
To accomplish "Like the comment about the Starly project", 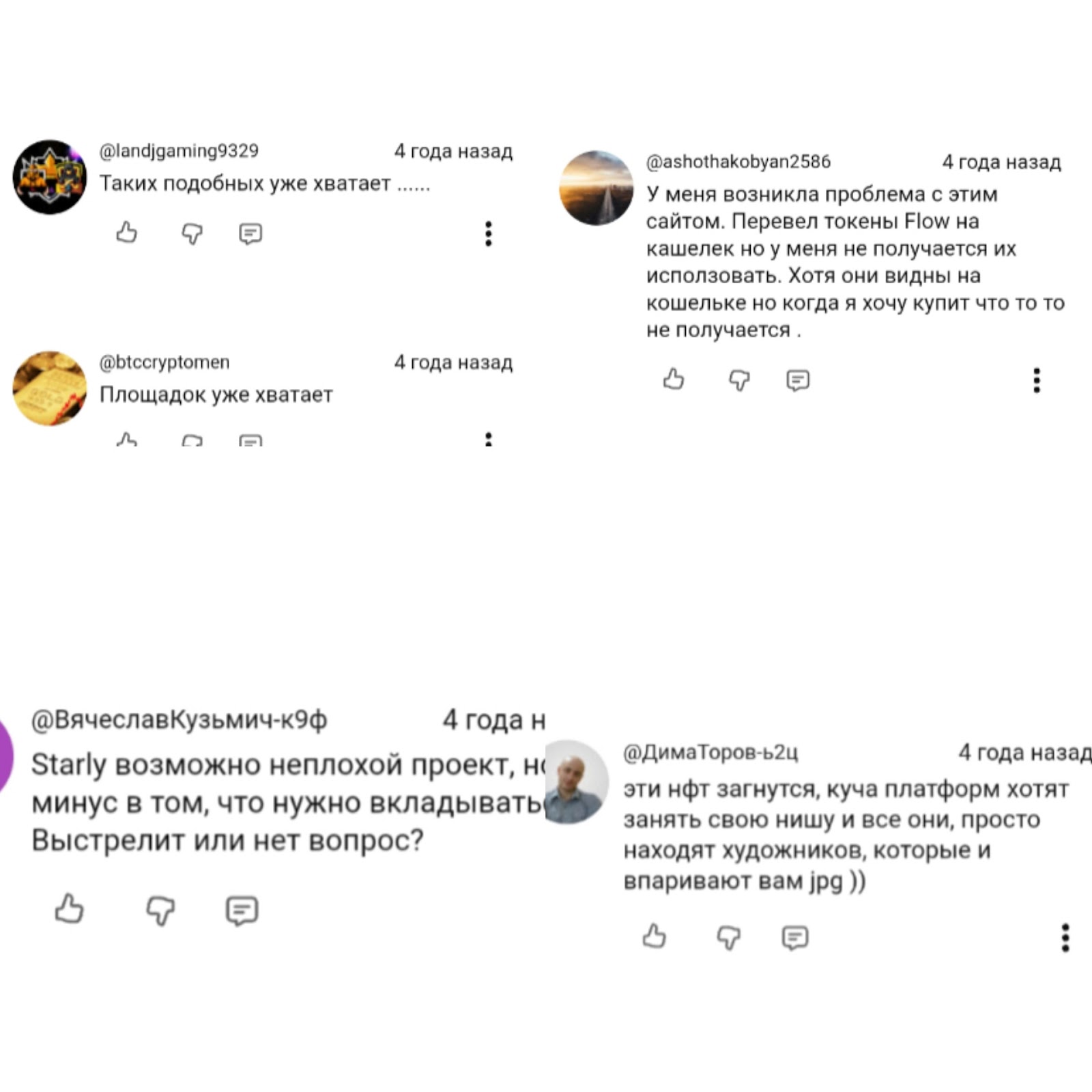I will pos(70,909).
